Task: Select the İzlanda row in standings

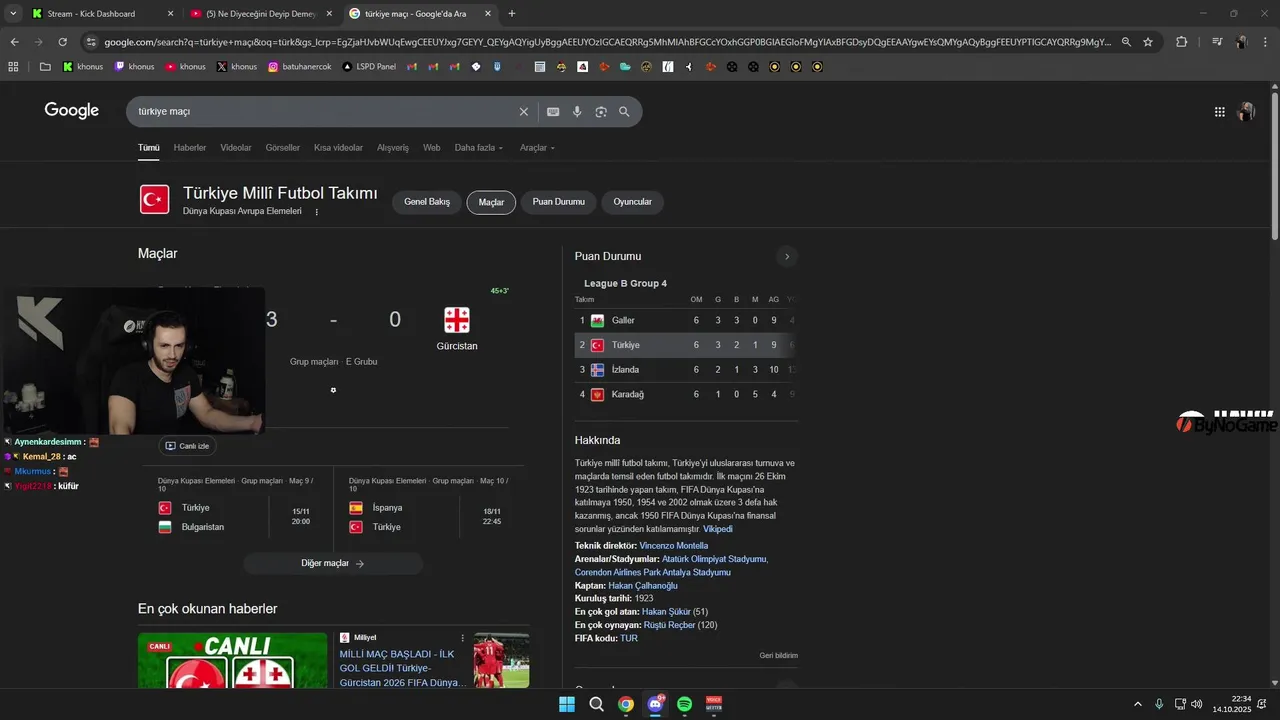Action: click(686, 370)
